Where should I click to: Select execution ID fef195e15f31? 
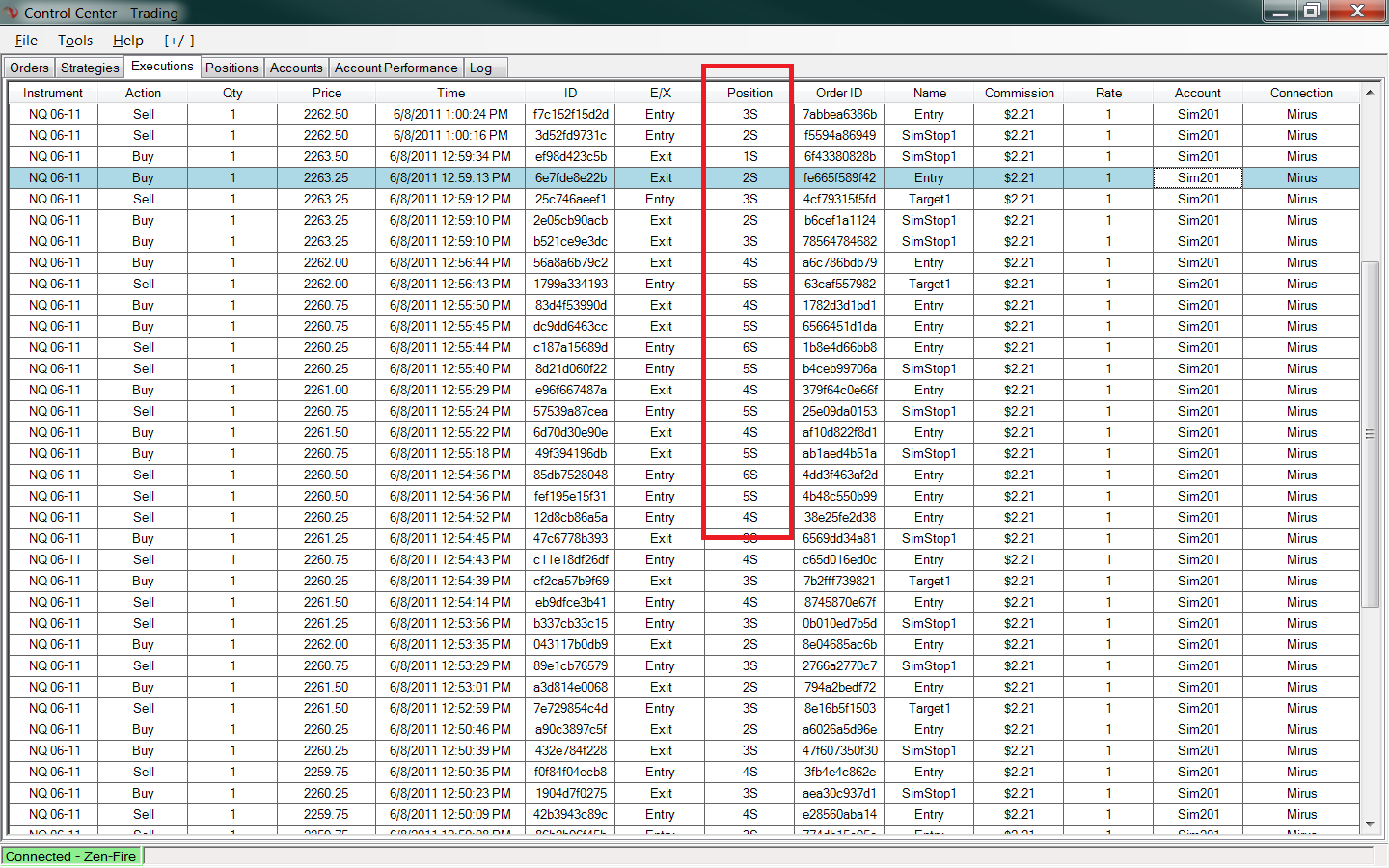pyautogui.click(x=571, y=496)
